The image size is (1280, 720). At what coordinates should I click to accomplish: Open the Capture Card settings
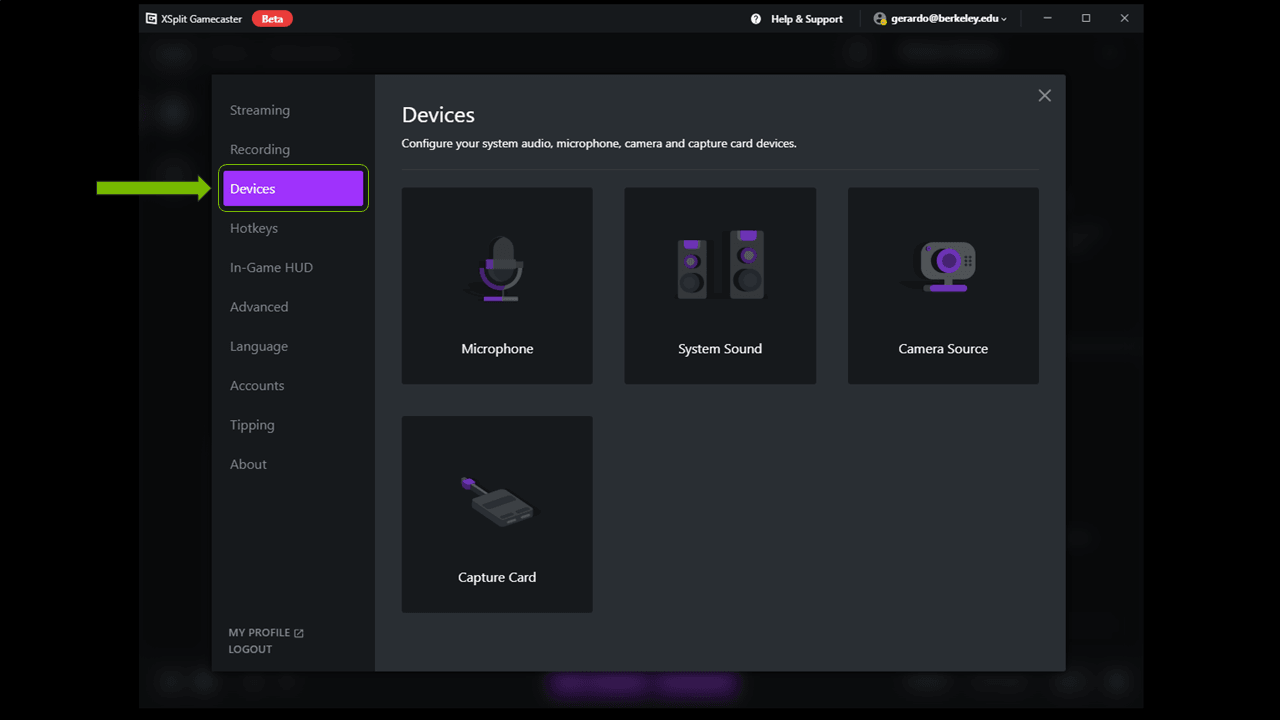497,514
